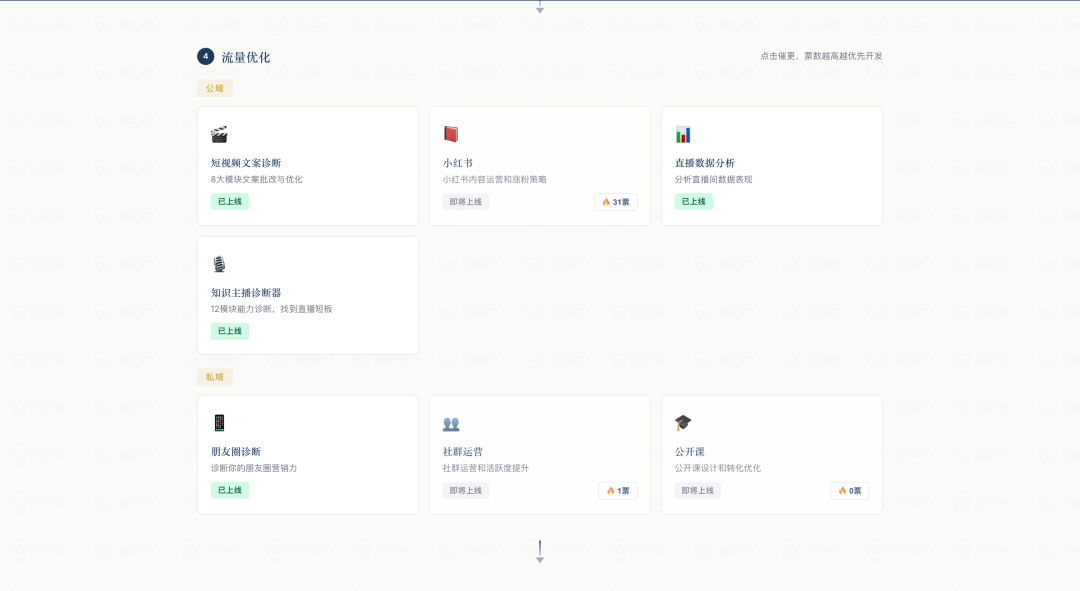Click the people icon for 社群运营
This screenshot has width=1080, height=591.
click(451, 424)
